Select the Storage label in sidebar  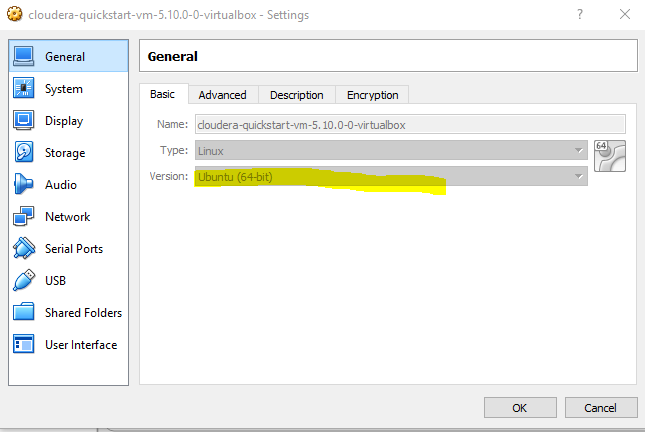pos(65,153)
